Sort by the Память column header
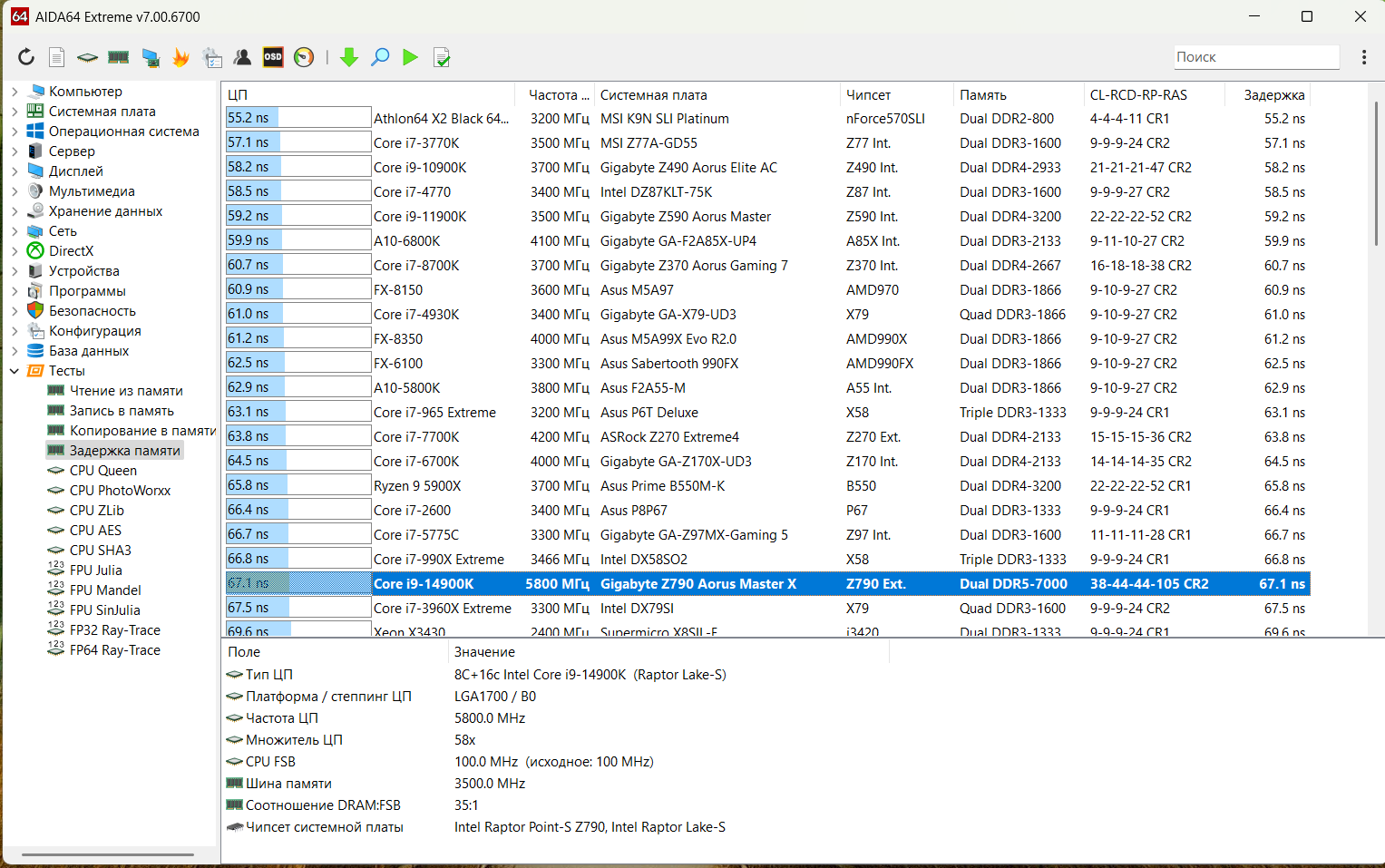 (x=1018, y=95)
